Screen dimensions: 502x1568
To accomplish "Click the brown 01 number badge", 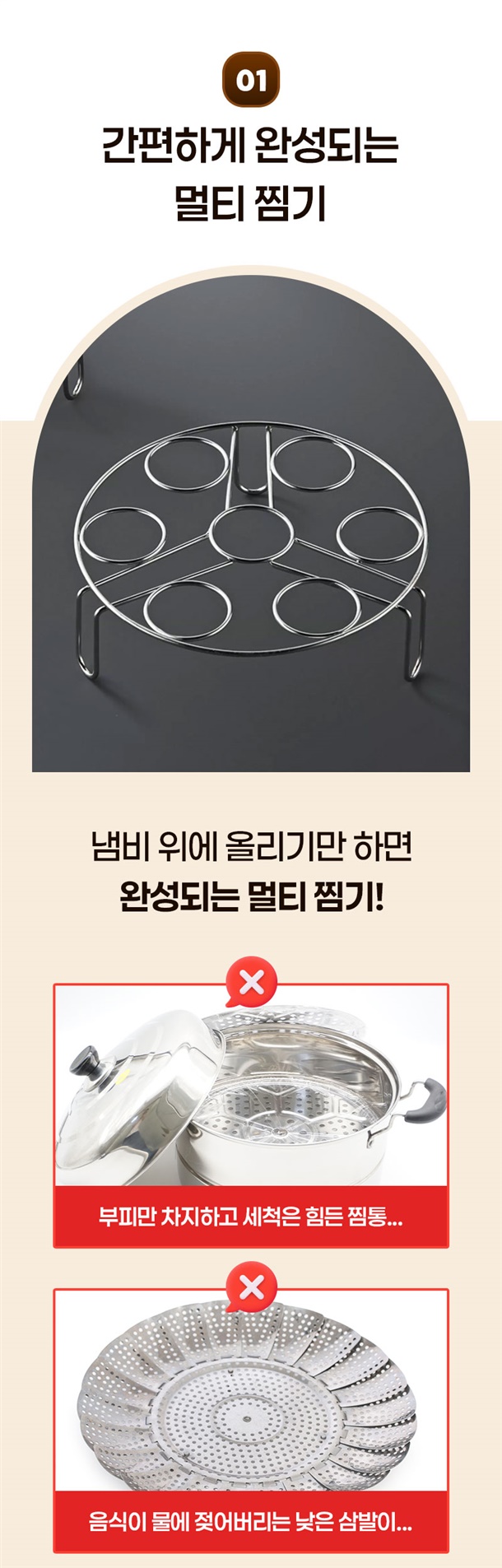I will point(251,81).
